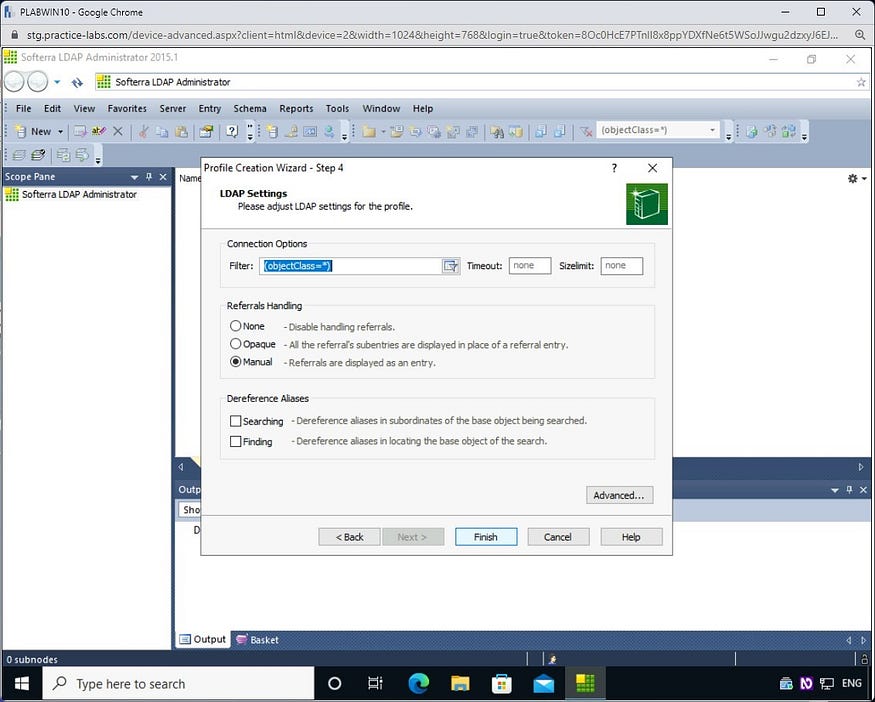Viewport: 875px width, 702px height.
Task: Click the Help button in wizard
Action: point(631,537)
